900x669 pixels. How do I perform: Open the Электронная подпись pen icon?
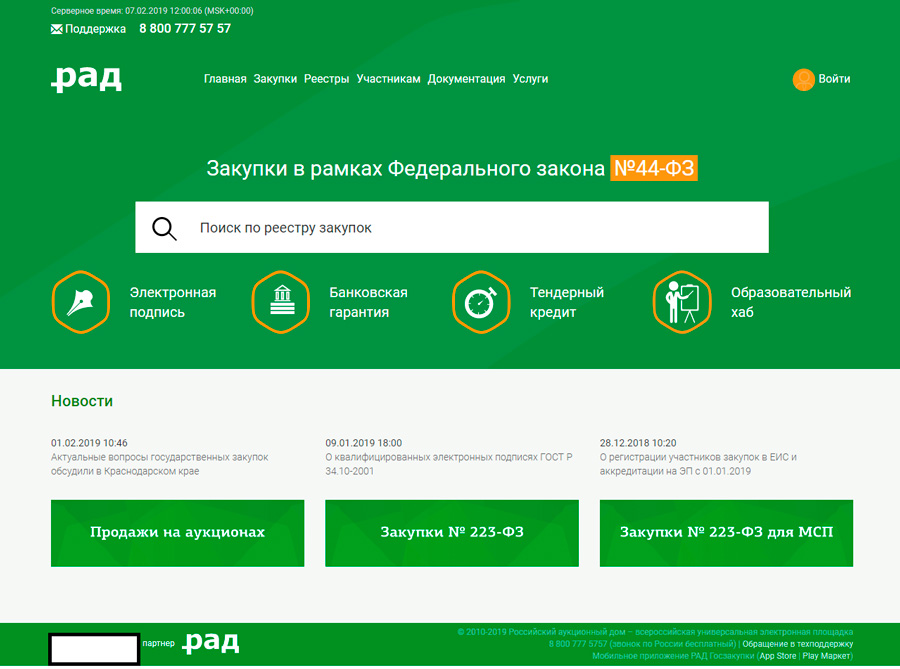[x=80, y=302]
